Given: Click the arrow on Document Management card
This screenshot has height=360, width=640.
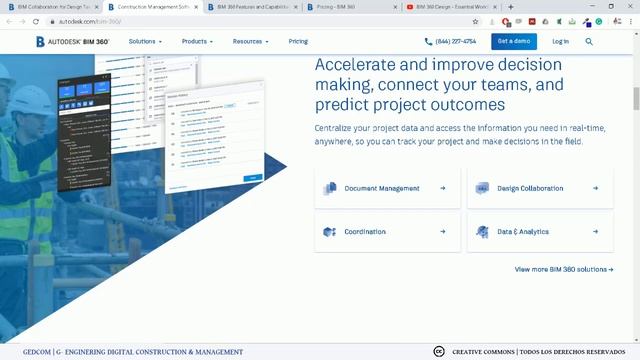Looking at the screenshot, I should click(x=443, y=188).
